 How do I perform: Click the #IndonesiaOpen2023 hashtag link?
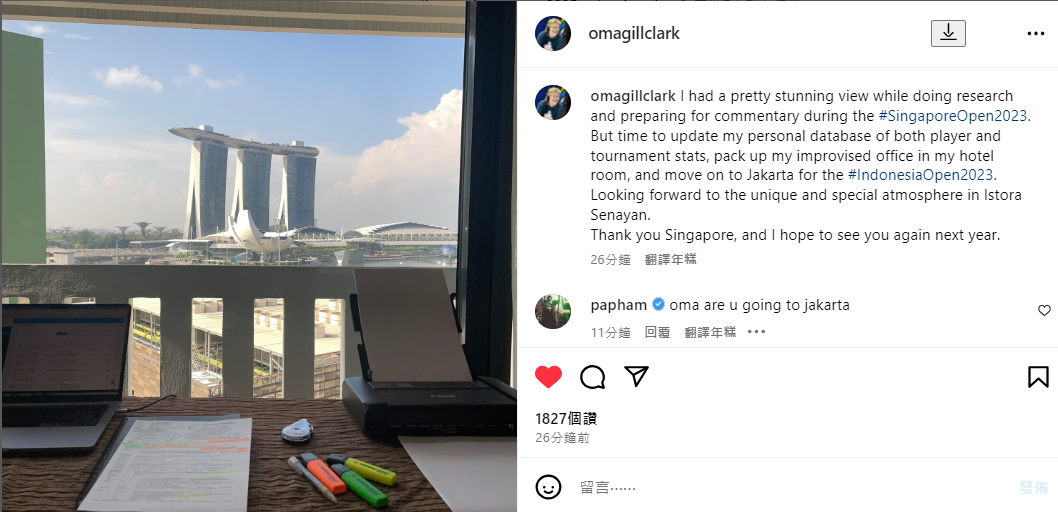[x=920, y=175]
